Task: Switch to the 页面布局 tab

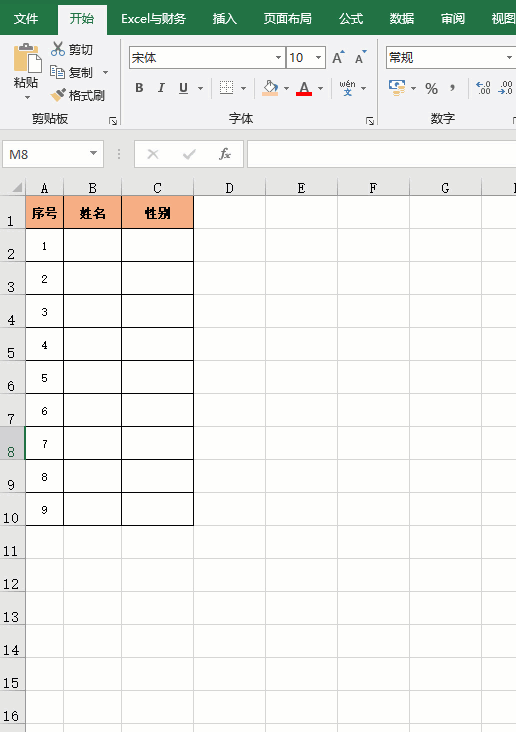Action: tap(288, 19)
